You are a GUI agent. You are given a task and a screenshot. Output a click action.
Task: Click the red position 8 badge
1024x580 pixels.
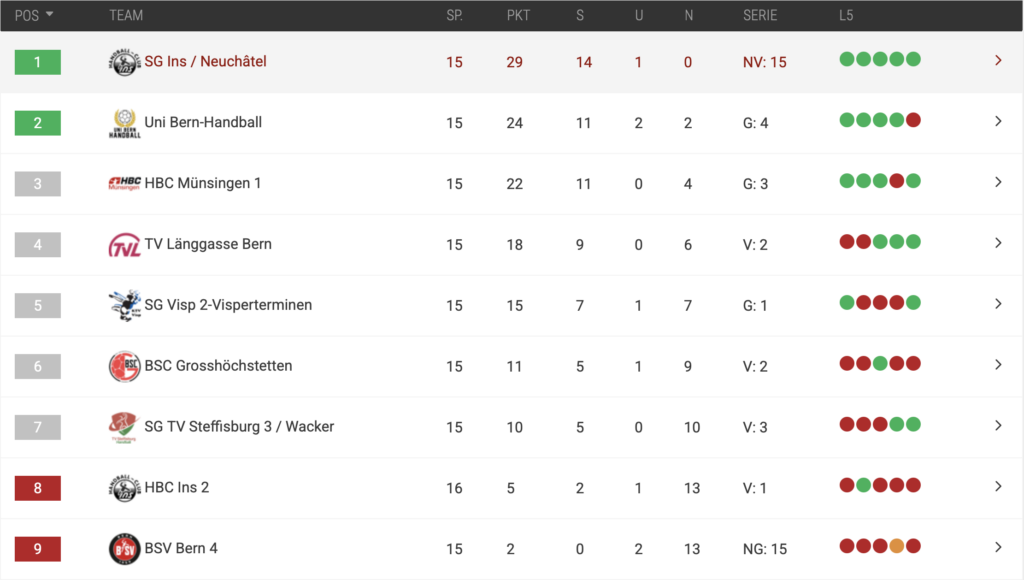(x=38, y=488)
